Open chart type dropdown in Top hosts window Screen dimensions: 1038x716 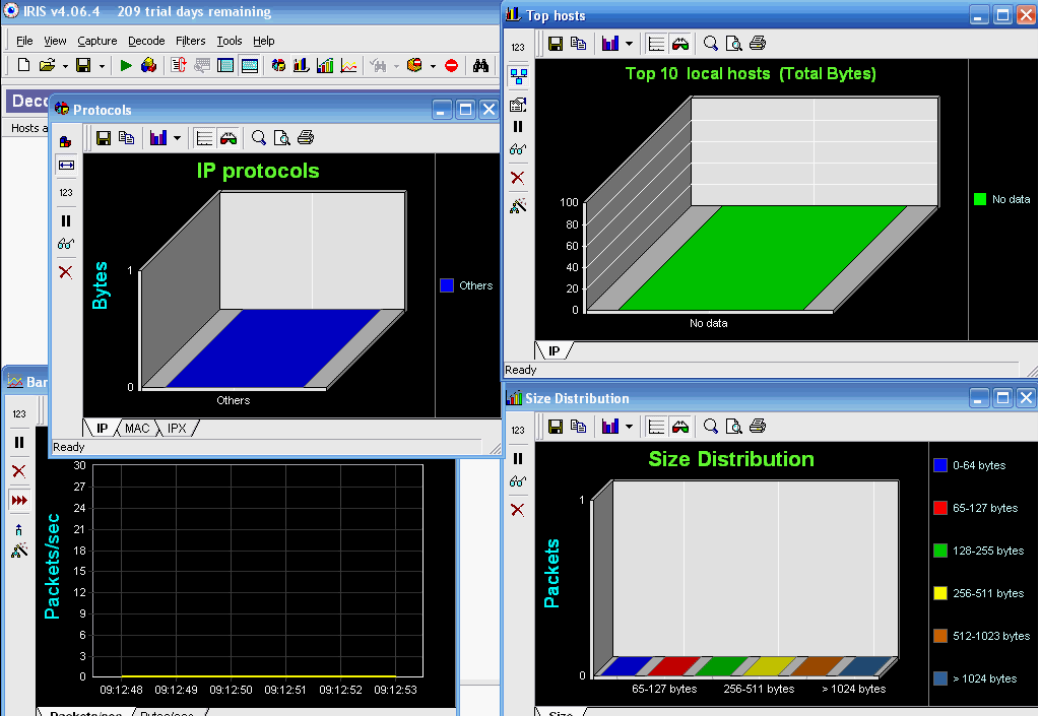pyautogui.click(x=629, y=44)
